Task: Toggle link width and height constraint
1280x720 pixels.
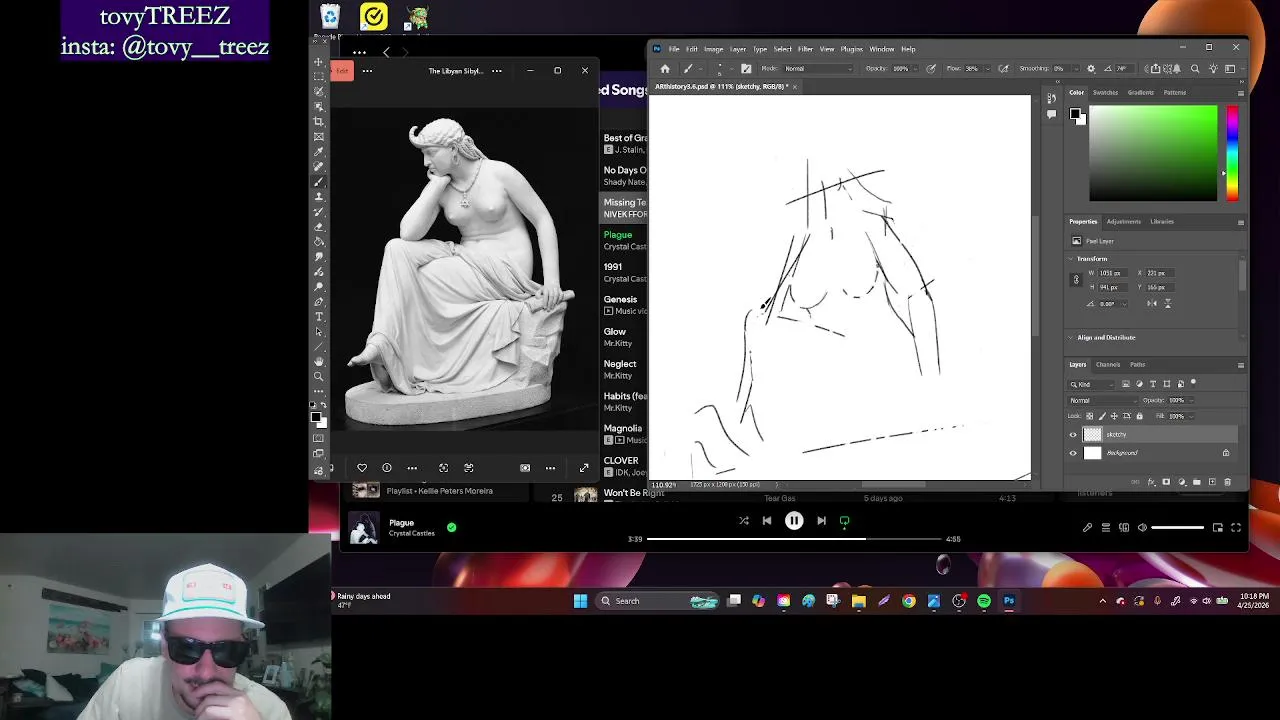Action: 1076,280
